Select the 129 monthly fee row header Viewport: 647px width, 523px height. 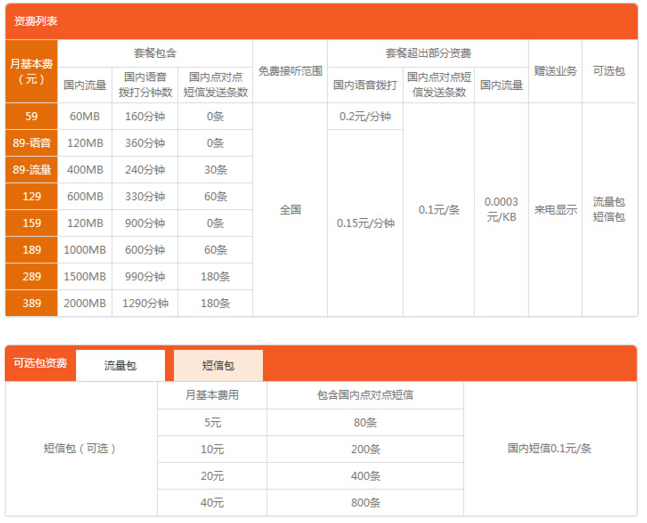pos(31,196)
